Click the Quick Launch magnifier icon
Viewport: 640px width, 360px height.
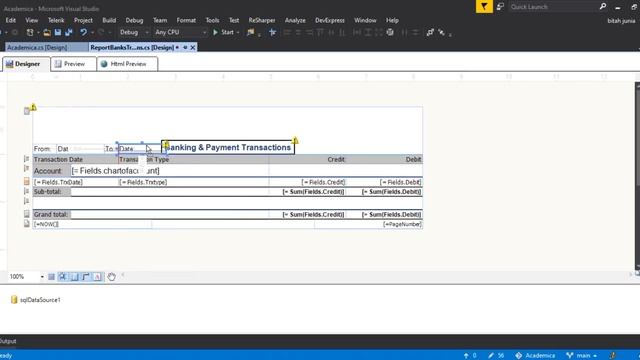[x=603, y=7]
